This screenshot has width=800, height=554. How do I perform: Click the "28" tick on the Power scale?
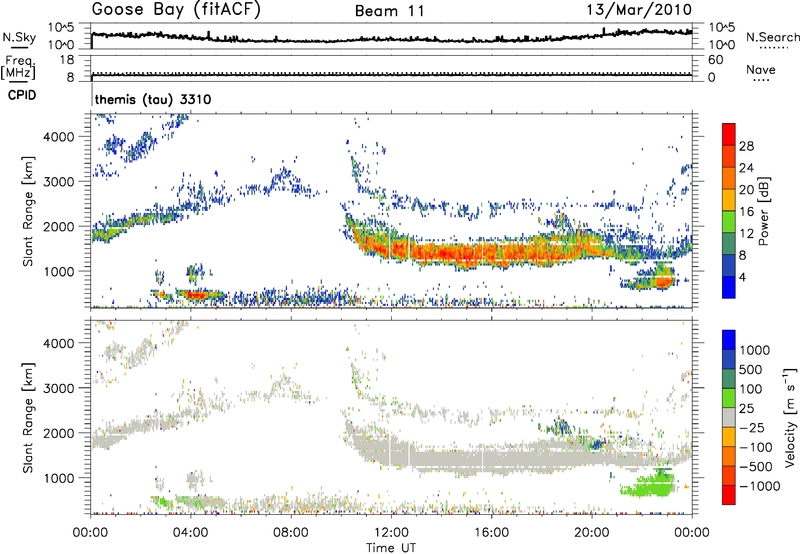[746, 146]
